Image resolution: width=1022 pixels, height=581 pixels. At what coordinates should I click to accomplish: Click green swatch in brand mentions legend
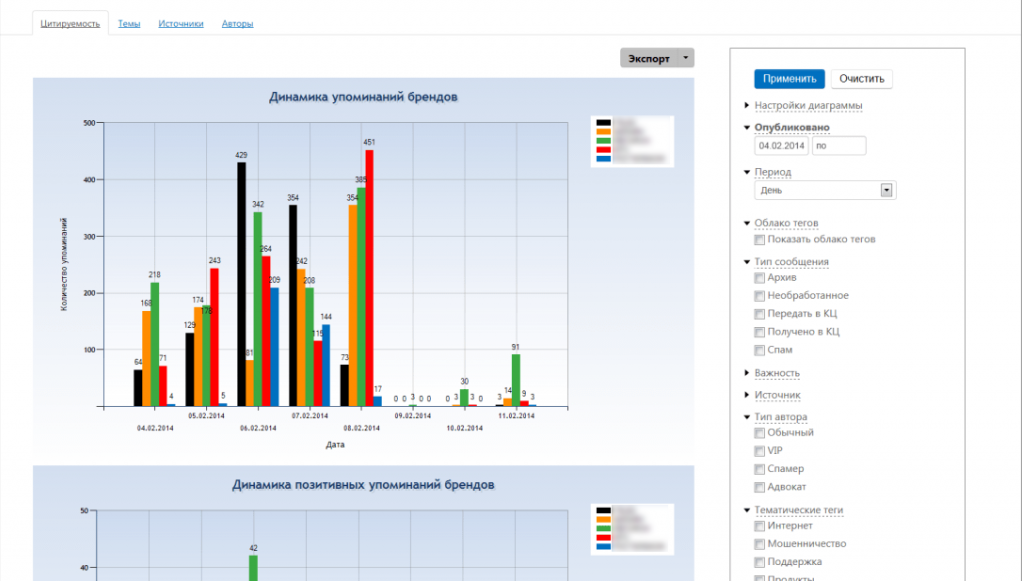[x=604, y=141]
